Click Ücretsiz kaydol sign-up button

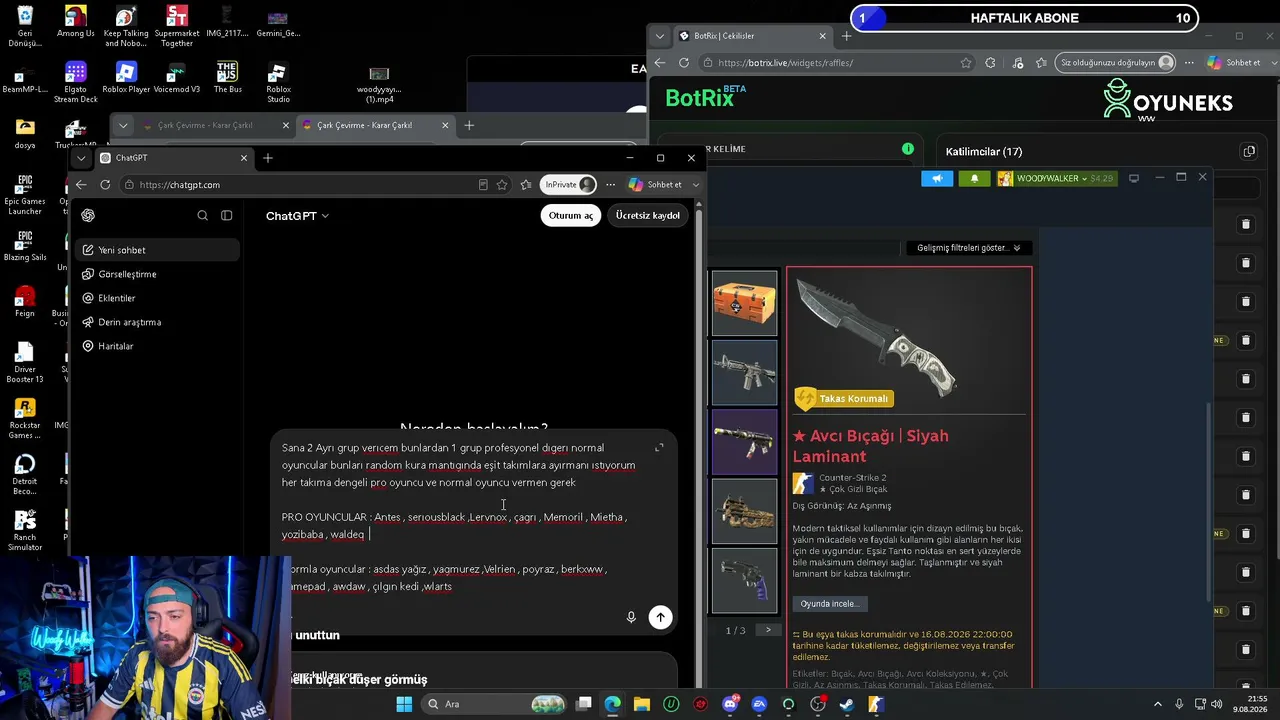click(648, 215)
